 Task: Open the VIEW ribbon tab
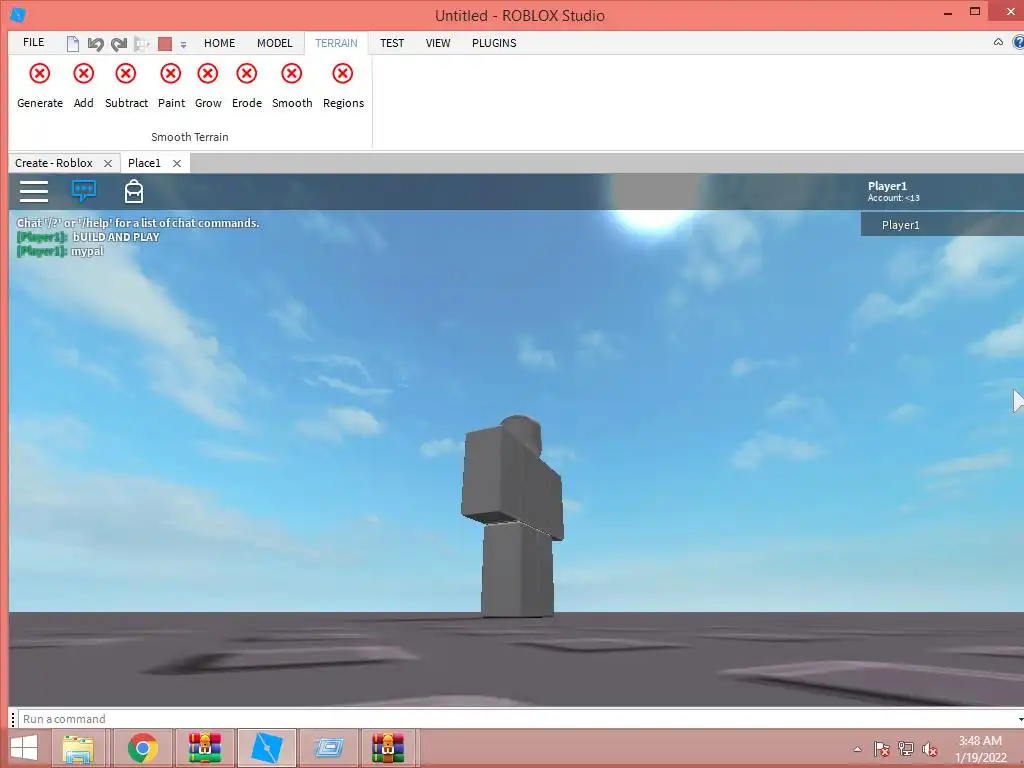438,43
